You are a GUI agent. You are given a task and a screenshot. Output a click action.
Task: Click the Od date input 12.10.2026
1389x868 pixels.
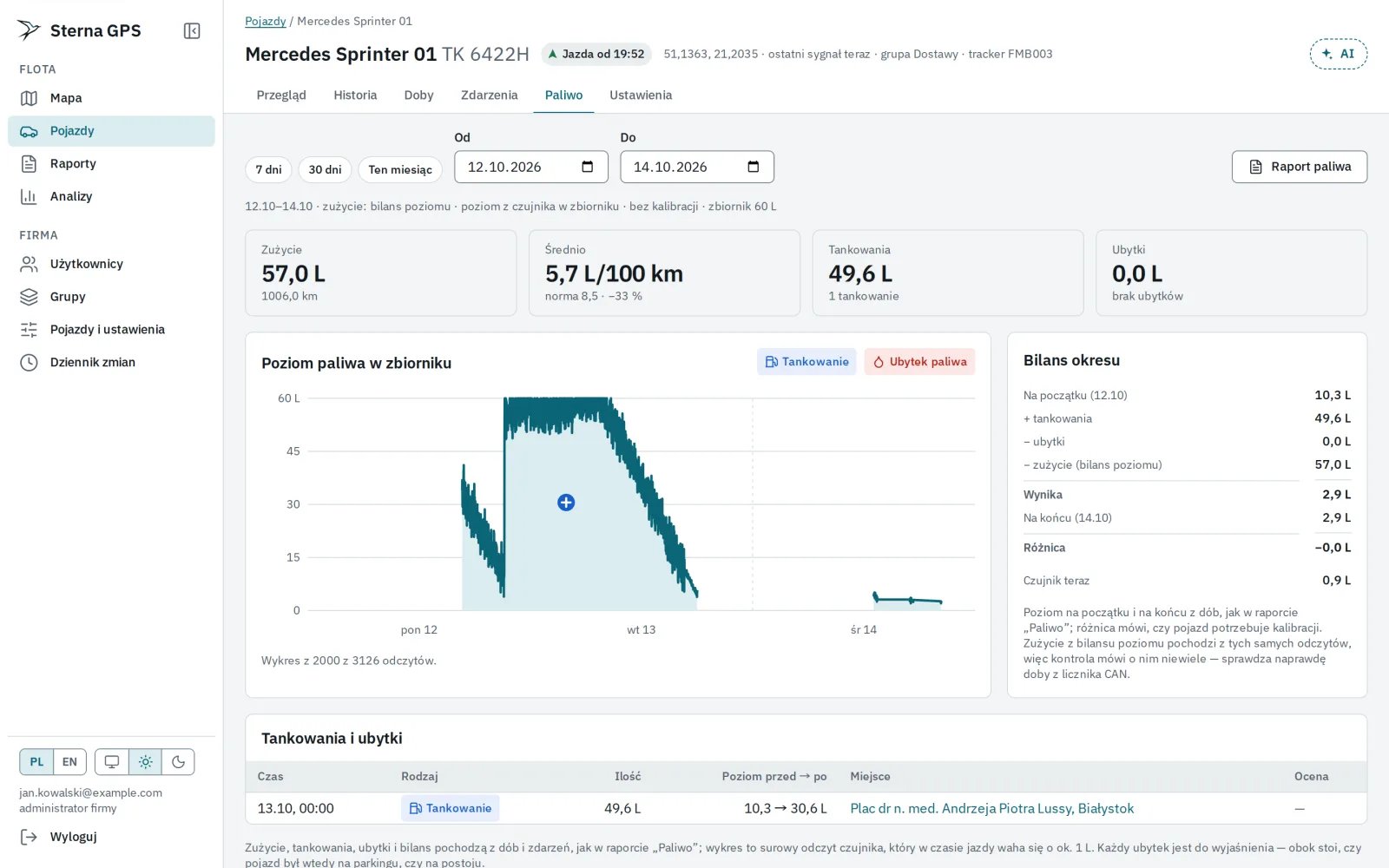tap(530, 167)
